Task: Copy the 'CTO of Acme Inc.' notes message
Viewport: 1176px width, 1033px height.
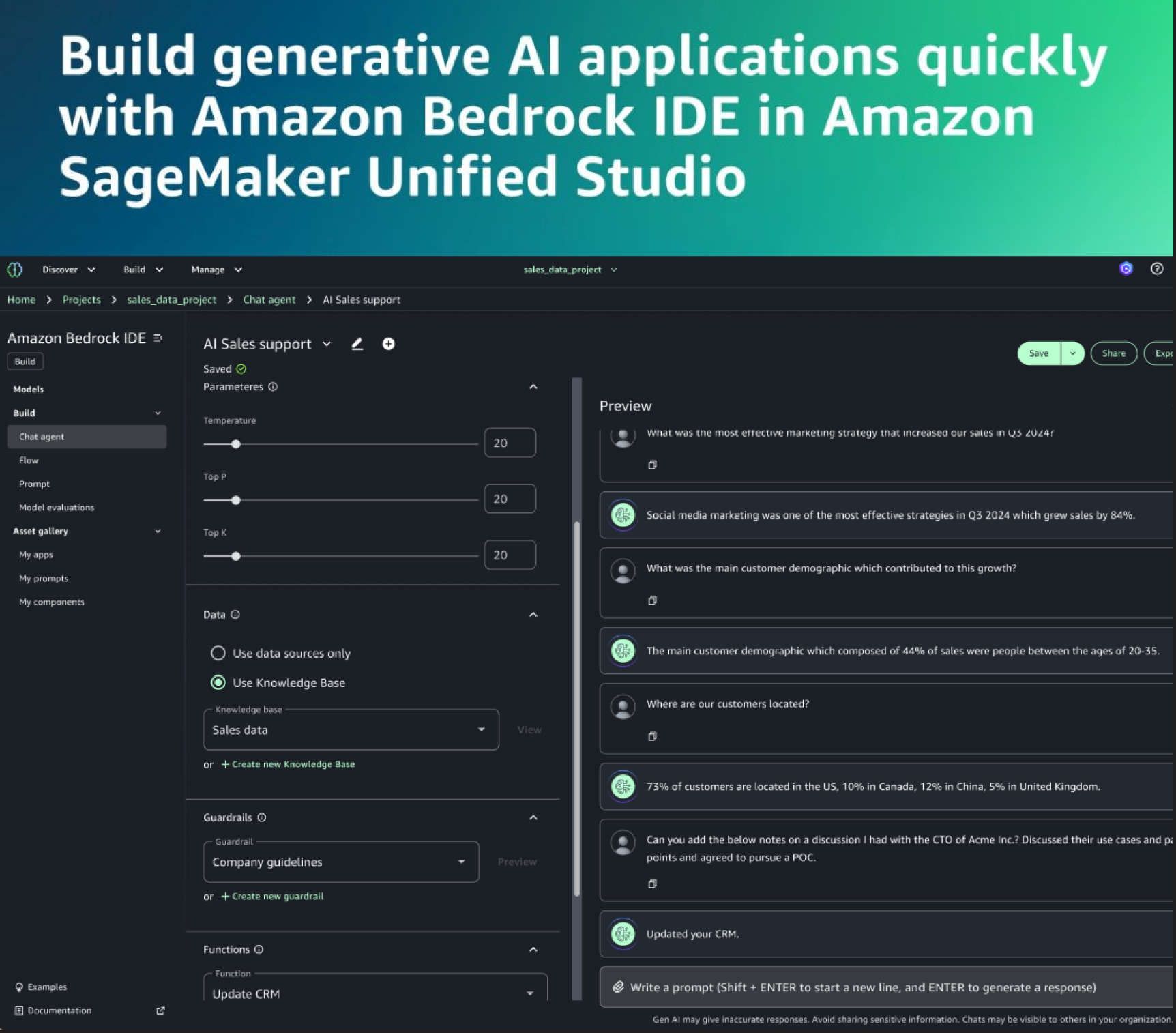Action: 652,884
